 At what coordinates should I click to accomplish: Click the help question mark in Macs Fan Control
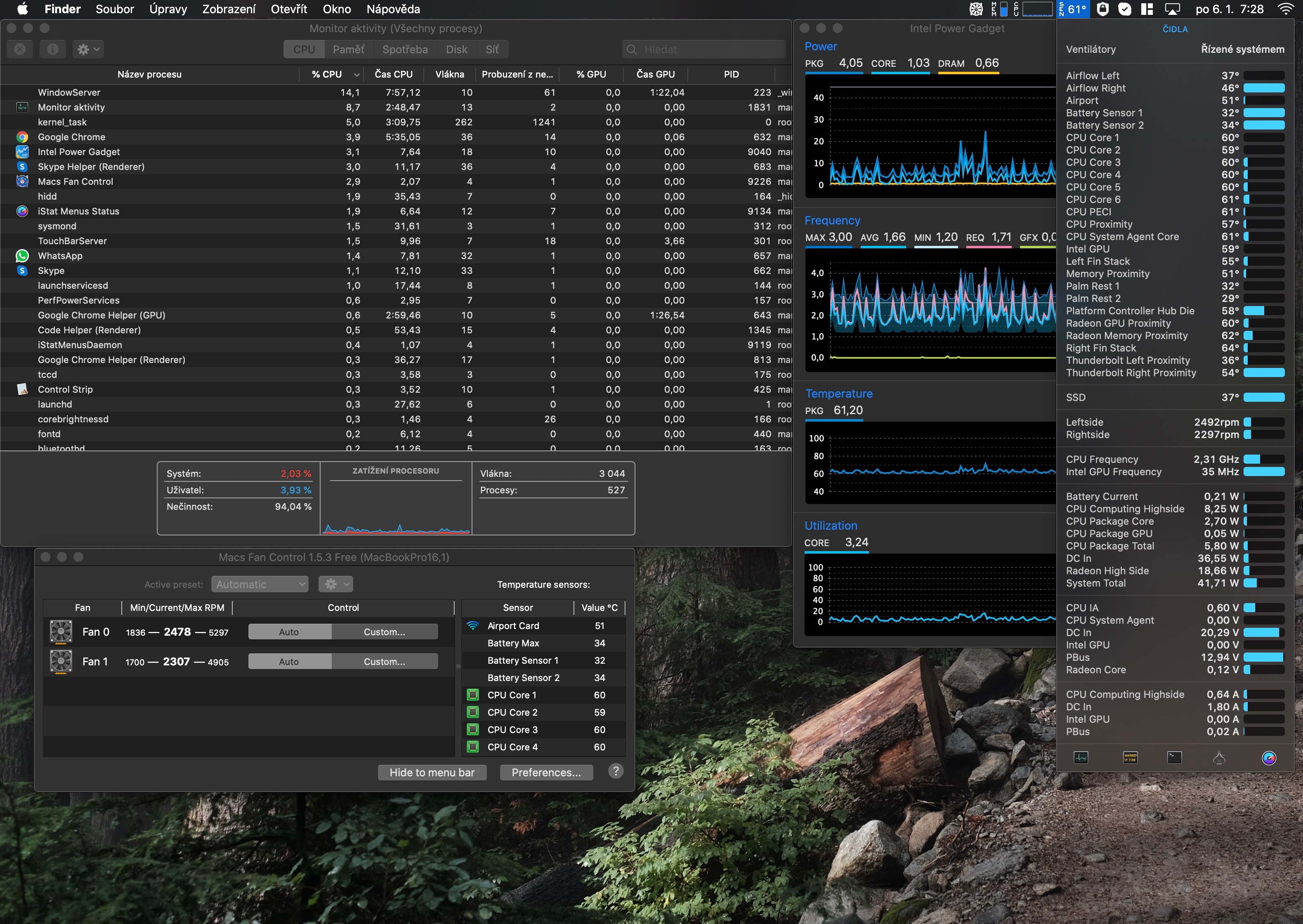coord(615,771)
